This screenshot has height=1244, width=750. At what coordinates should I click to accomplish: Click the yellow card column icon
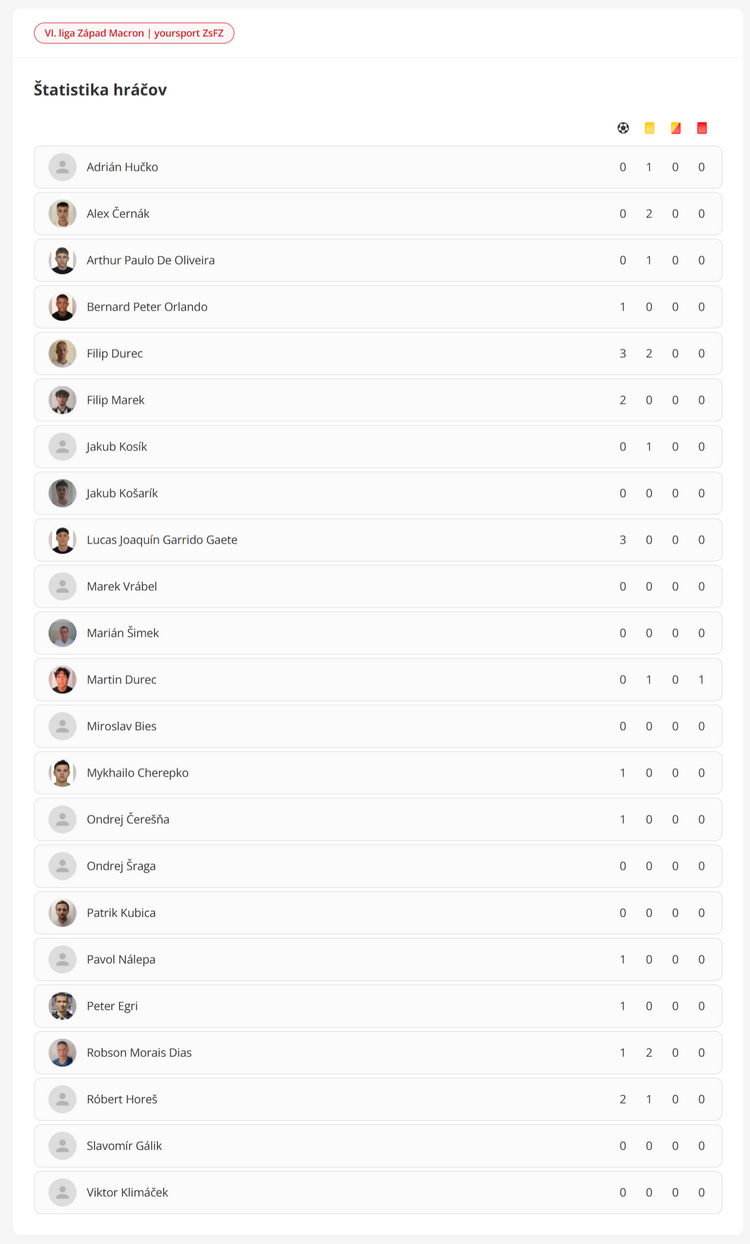[649, 128]
